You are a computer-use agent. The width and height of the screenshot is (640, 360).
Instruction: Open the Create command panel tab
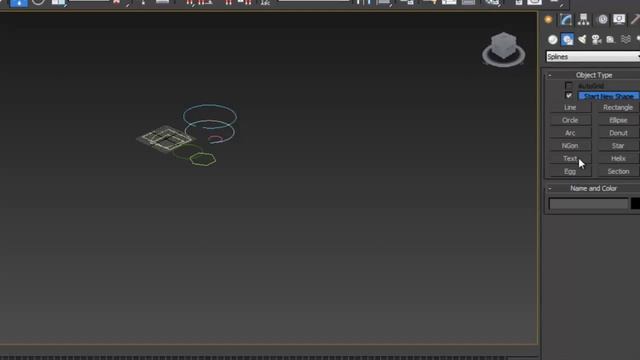pos(549,19)
